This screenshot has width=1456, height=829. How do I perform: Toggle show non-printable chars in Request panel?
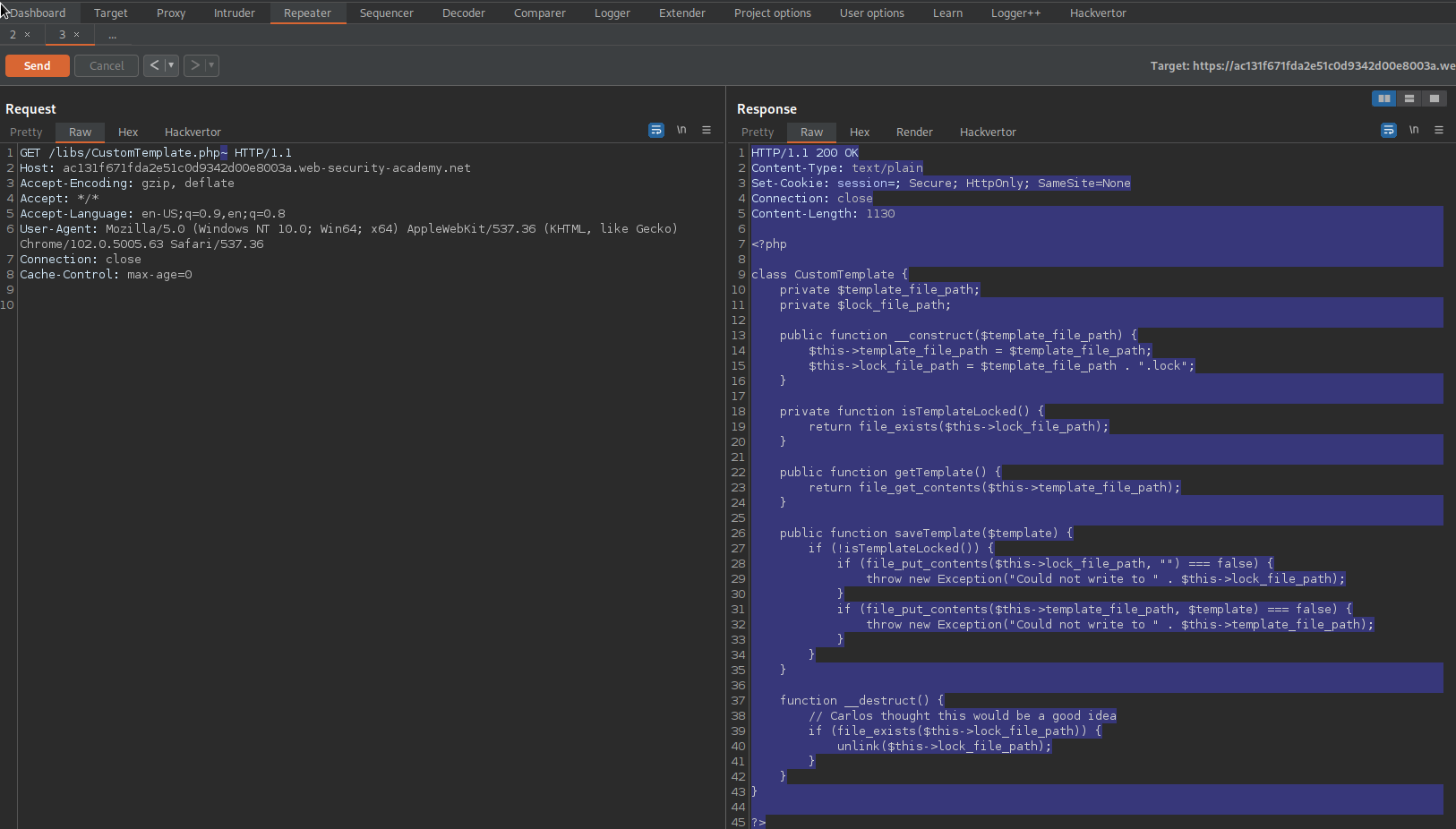pyautogui.click(x=681, y=131)
